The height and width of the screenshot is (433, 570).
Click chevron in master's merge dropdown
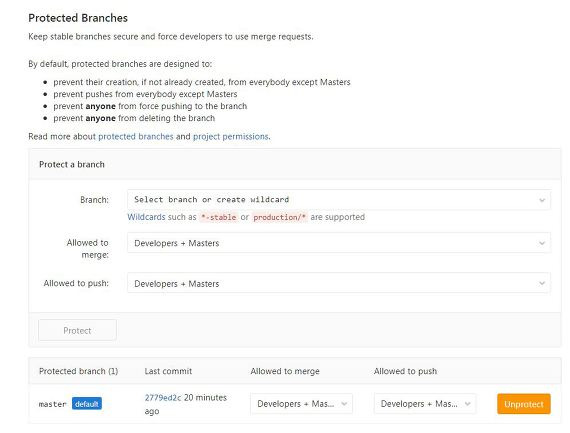point(344,404)
